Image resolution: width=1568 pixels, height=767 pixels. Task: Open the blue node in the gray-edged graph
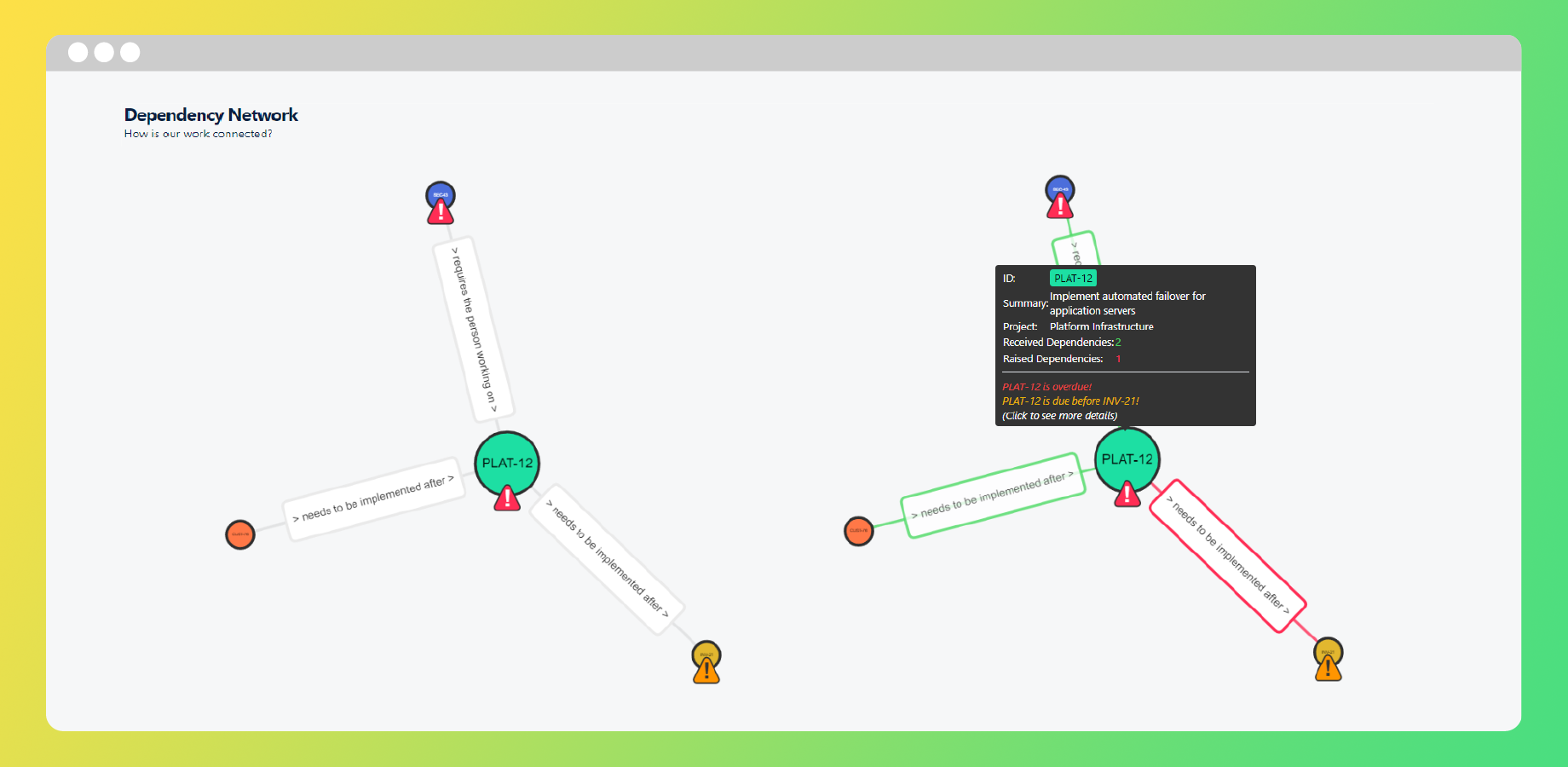(x=441, y=196)
